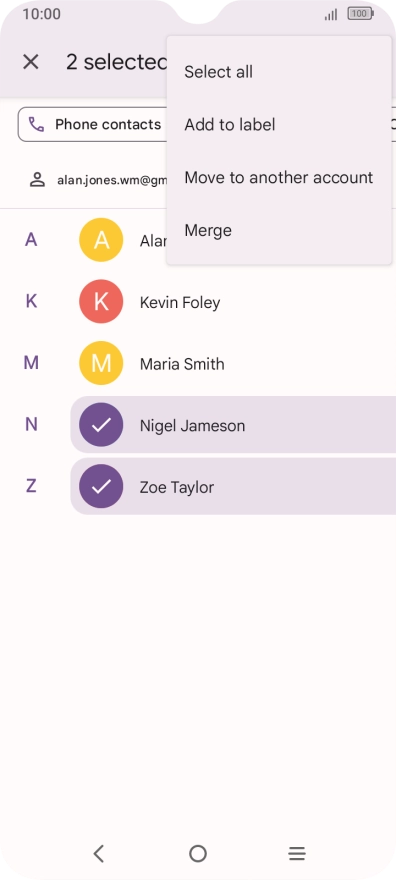The width and height of the screenshot is (396, 880).
Task: Tap the Kevin Foley contact name
Action: [x=180, y=302]
